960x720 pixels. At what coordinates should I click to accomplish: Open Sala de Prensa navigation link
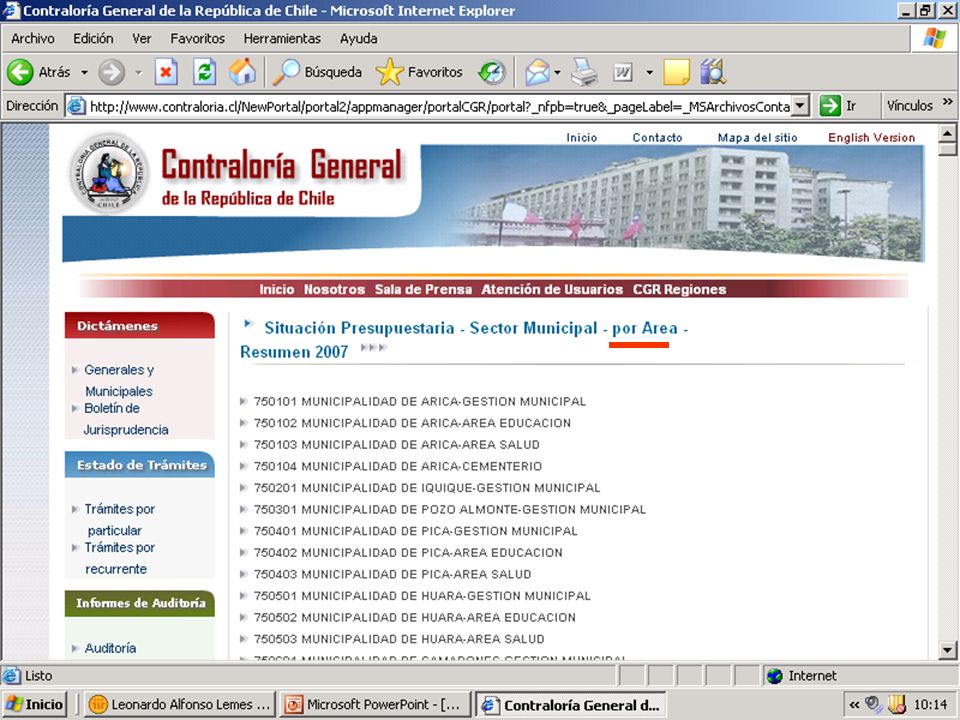coord(423,290)
